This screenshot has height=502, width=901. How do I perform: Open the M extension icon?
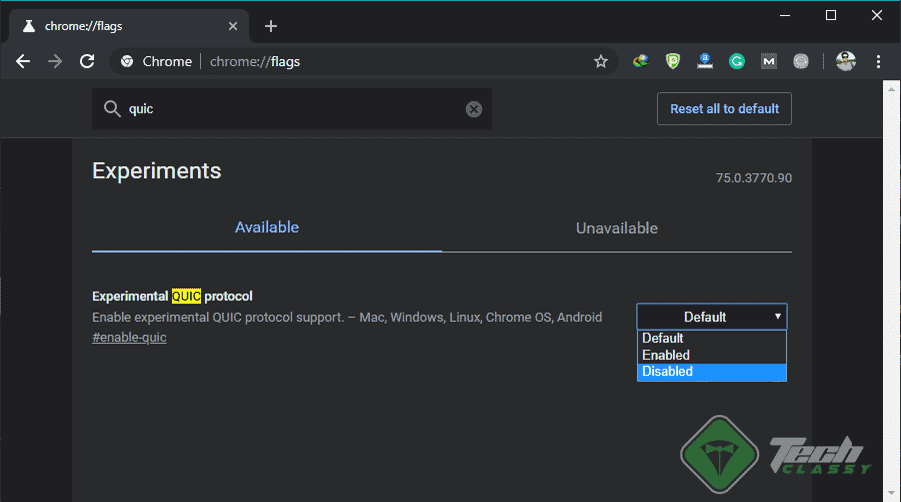pos(769,61)
